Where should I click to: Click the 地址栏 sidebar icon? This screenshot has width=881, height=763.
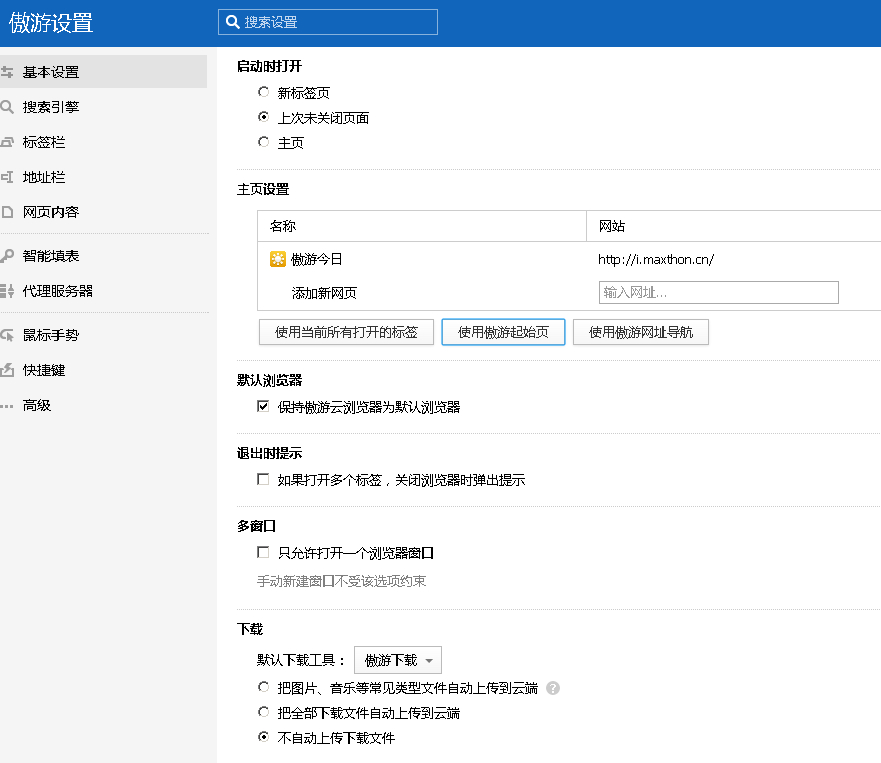pyautogui.click(x=6, y=177)
